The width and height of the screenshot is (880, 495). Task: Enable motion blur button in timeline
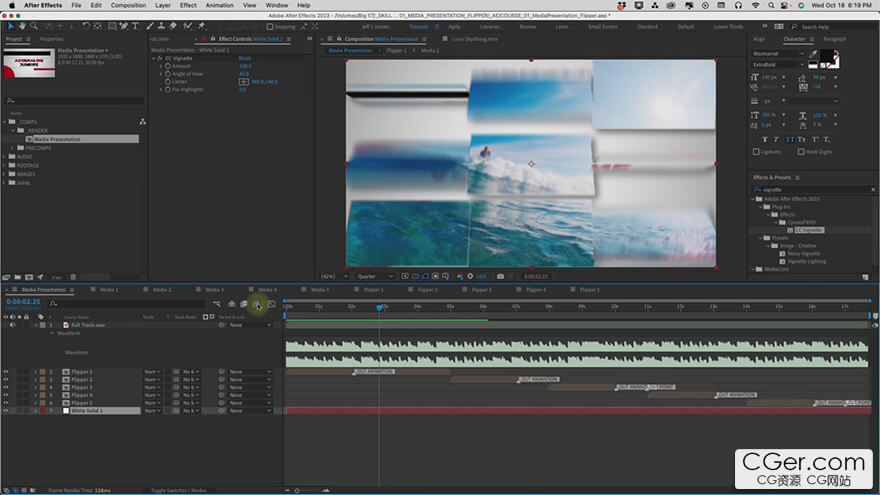click(256, 304)
